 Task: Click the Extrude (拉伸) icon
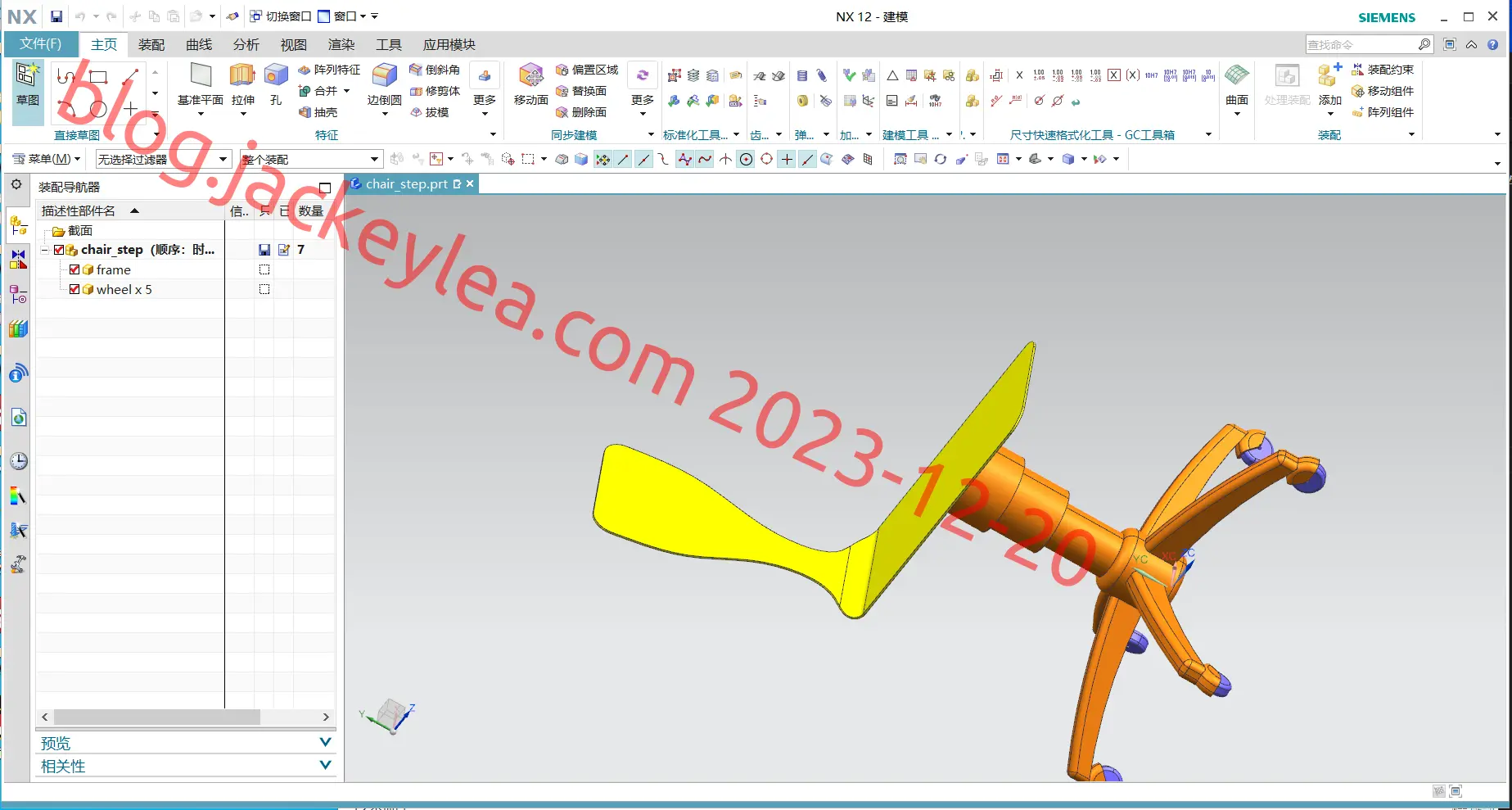(x=242, y=85)
